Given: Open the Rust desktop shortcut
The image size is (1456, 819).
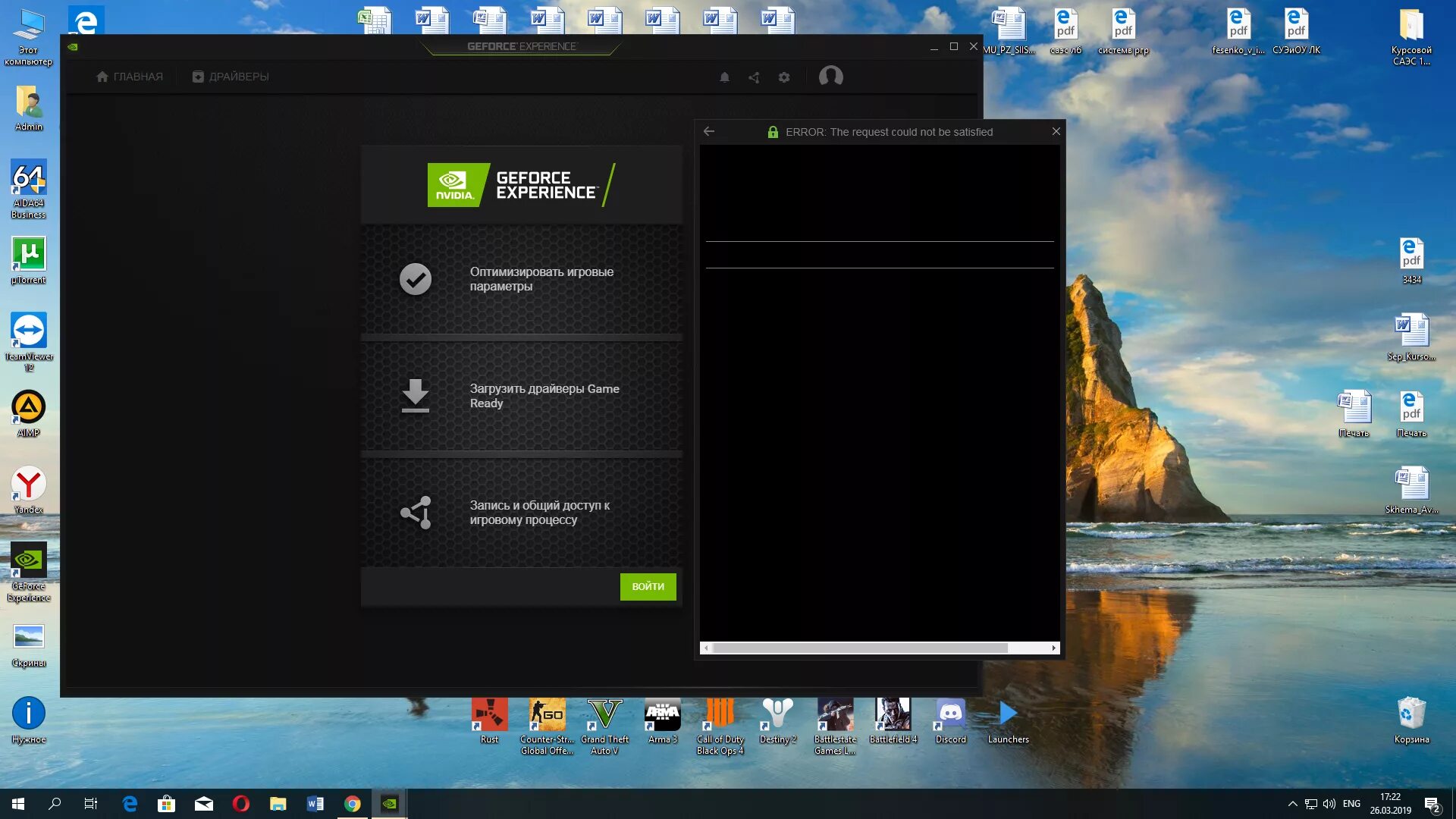Looking at the screenshot, I should 489,722.
